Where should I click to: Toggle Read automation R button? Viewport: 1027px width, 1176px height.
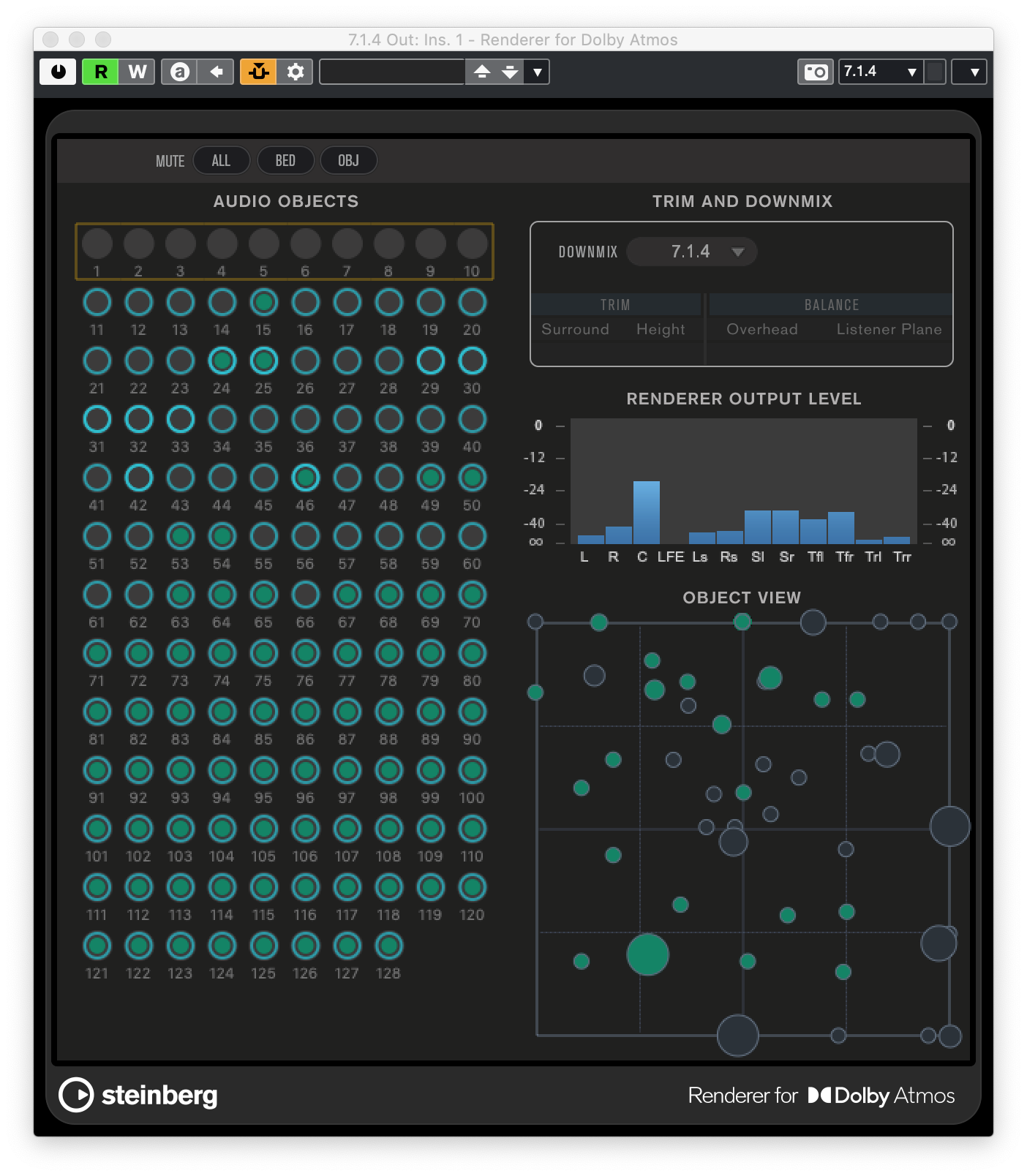[x=100, y=72]
